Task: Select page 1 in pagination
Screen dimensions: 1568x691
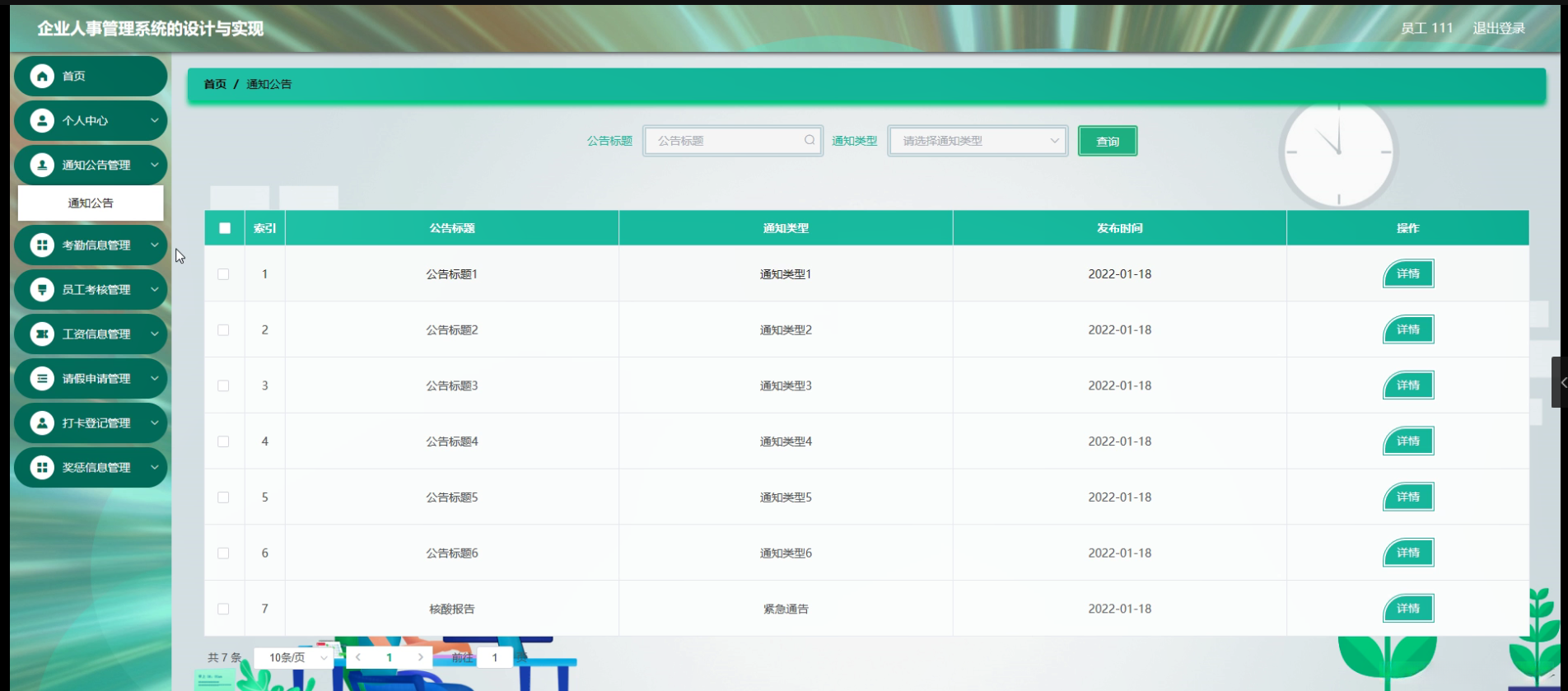Action: (x=390, y=657)
